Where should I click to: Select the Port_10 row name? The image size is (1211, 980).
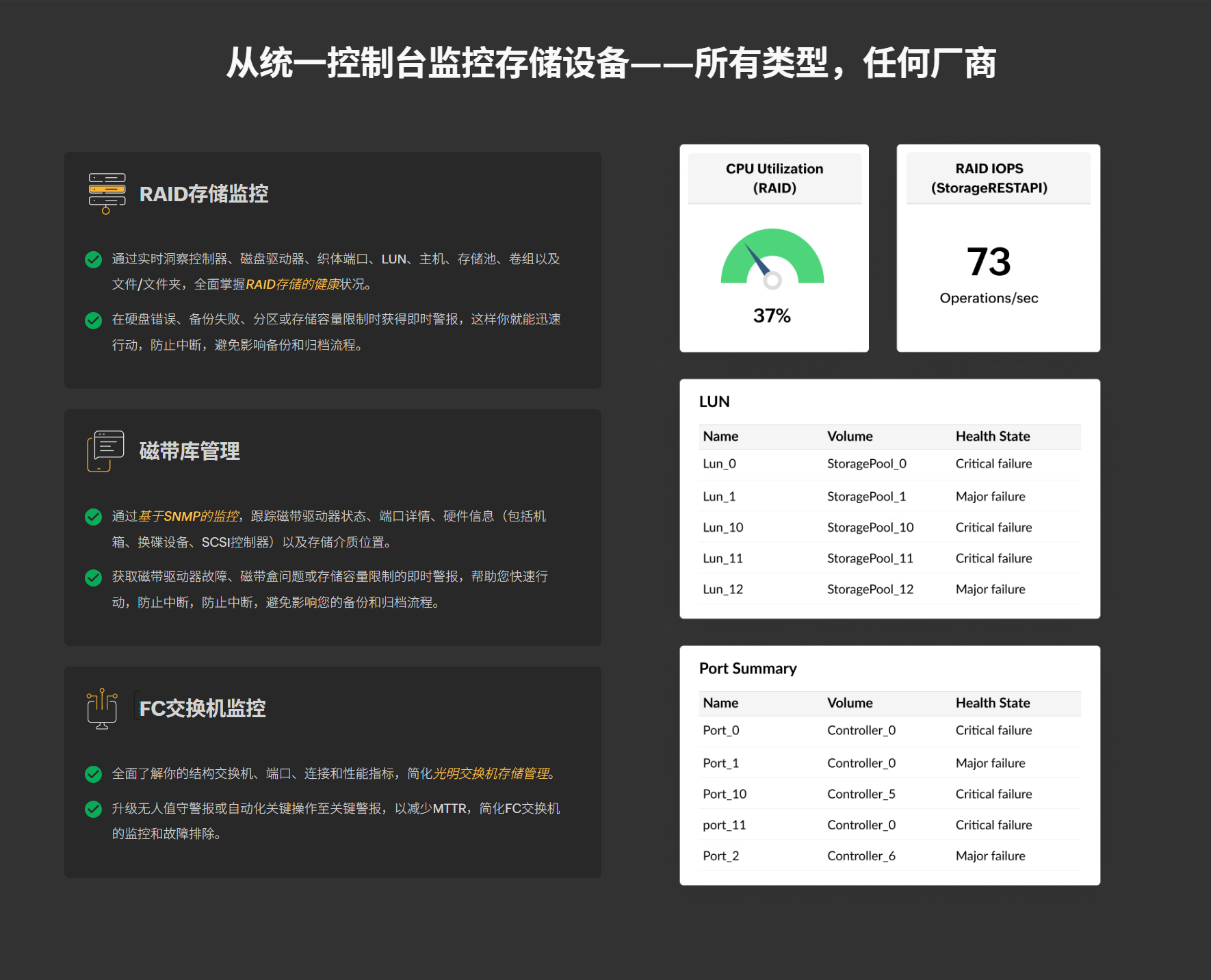tap(725, 794)
